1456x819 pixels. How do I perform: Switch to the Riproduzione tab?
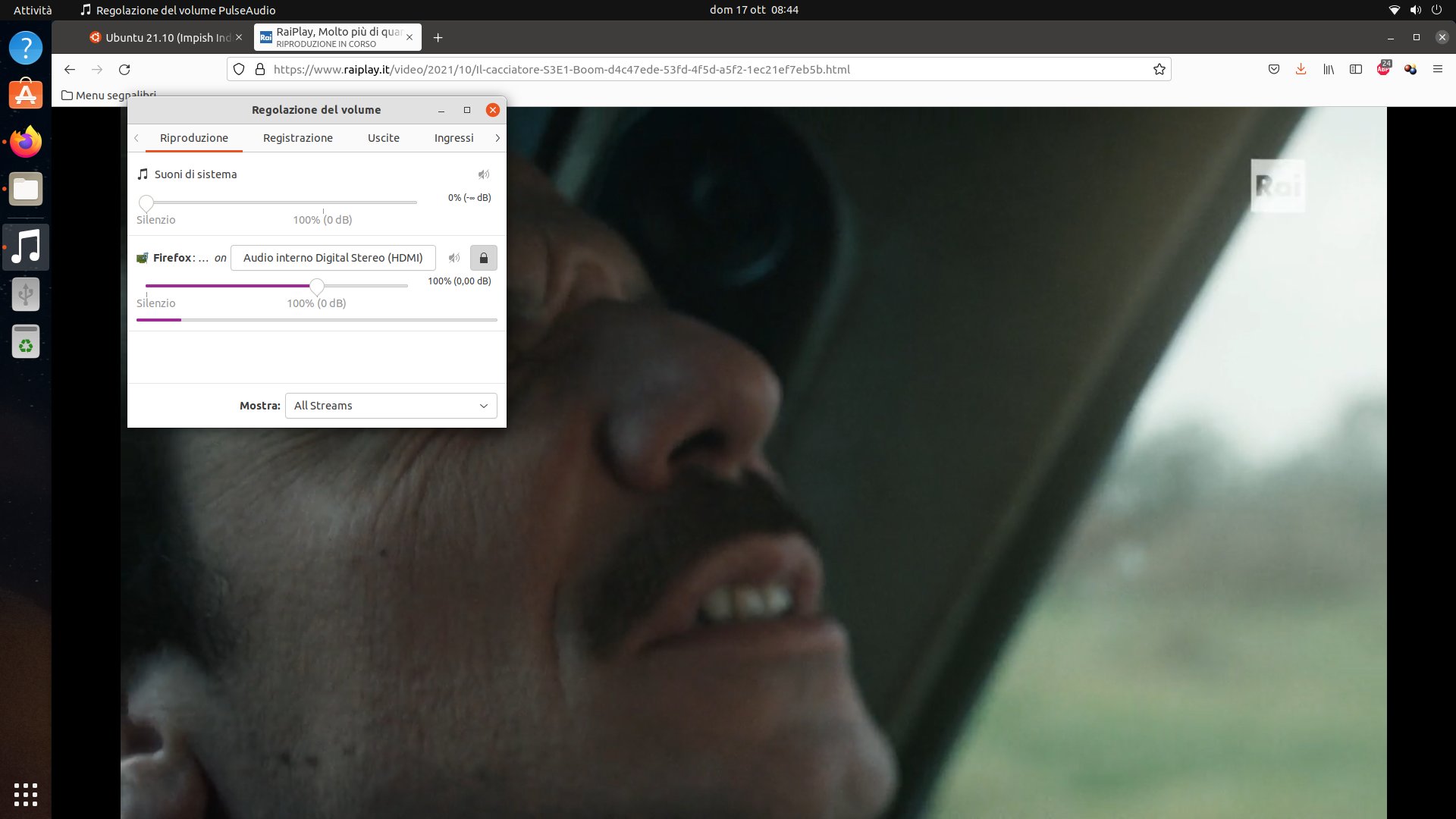(x=194, y=138)
